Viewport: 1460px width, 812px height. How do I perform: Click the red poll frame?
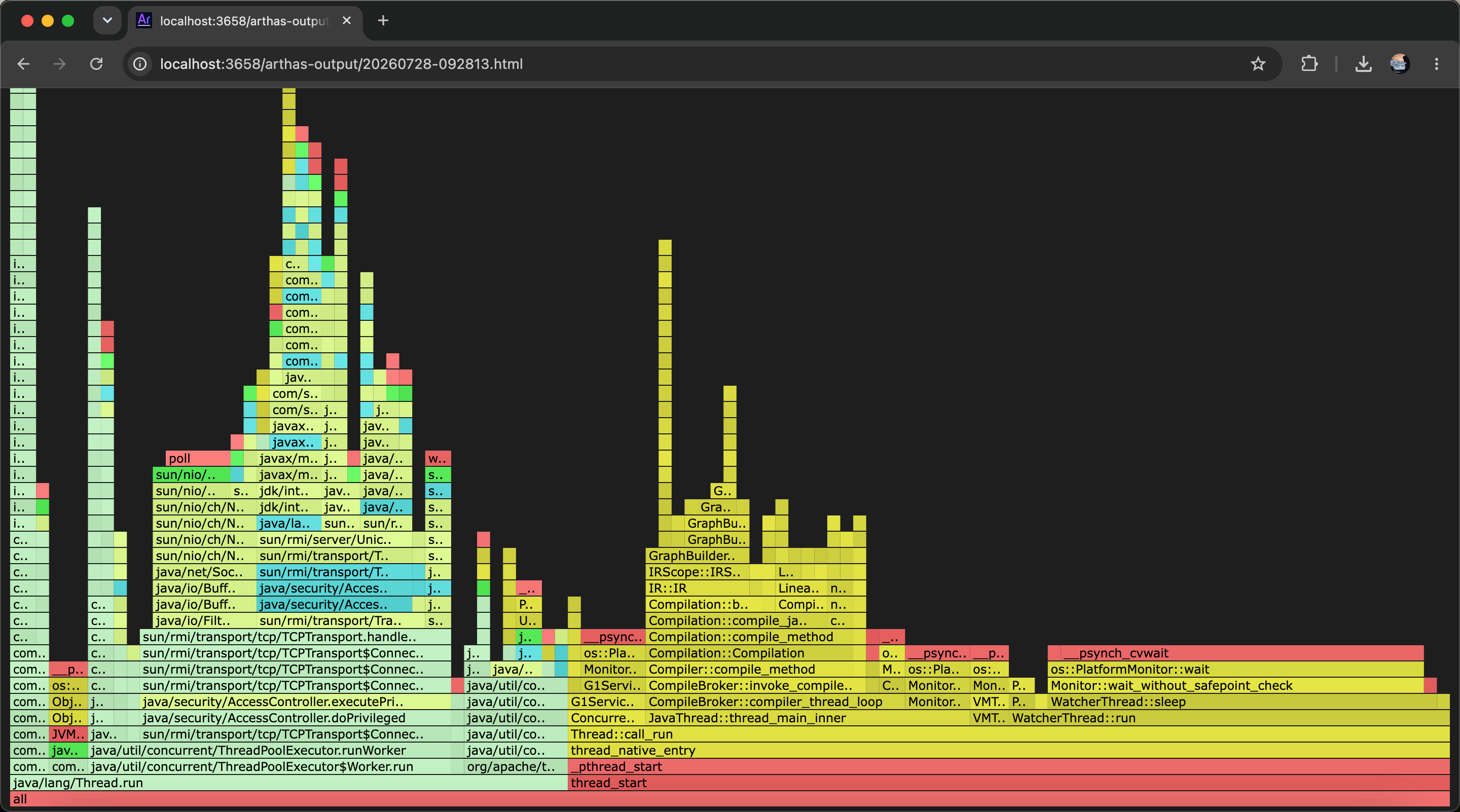[198, 458]
